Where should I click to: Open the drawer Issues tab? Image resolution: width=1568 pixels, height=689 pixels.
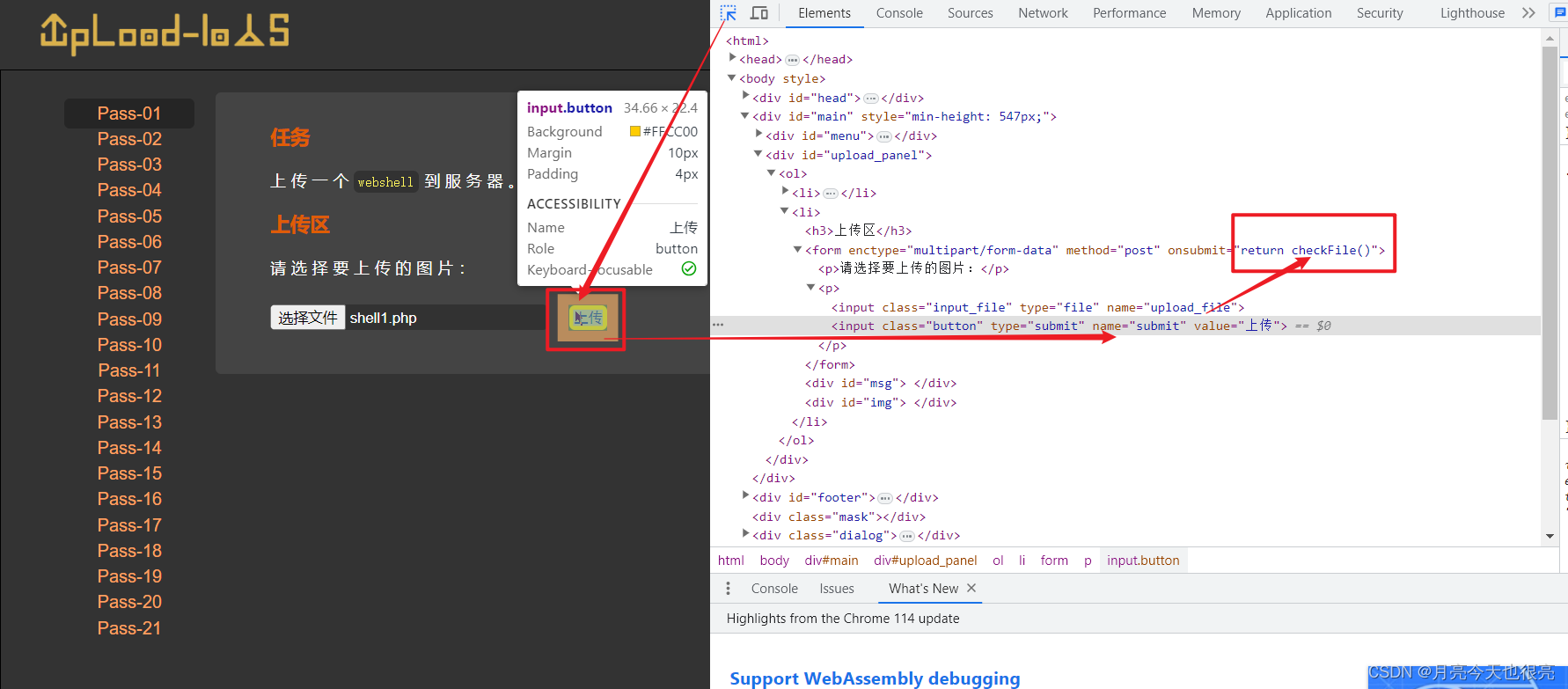tap(837, 589)
